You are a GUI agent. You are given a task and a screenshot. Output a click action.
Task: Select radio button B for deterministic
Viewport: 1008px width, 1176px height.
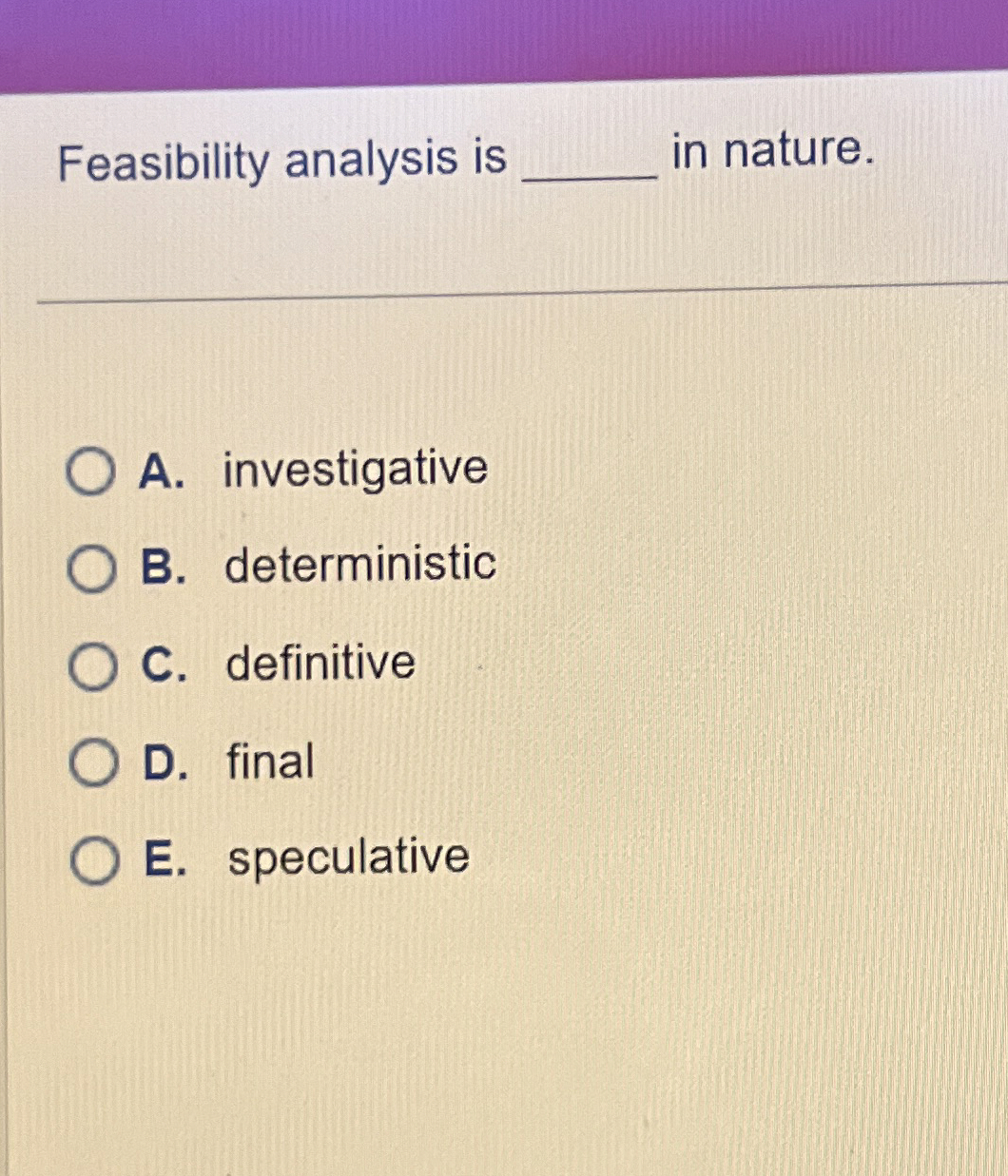92,569
